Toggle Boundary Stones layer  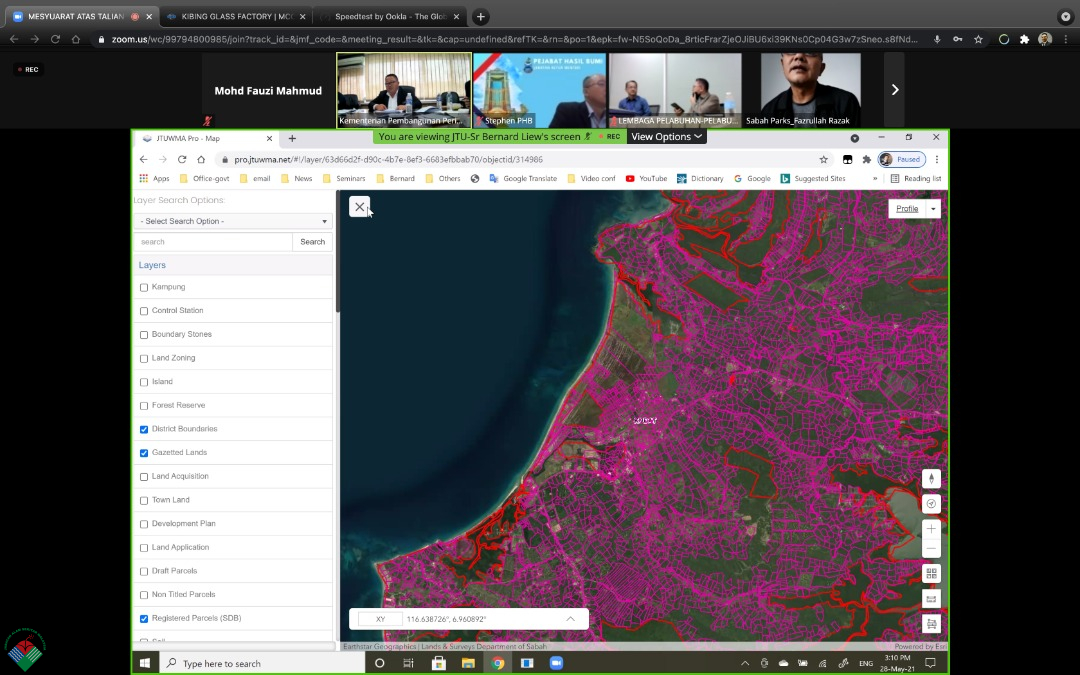point(144,335)
